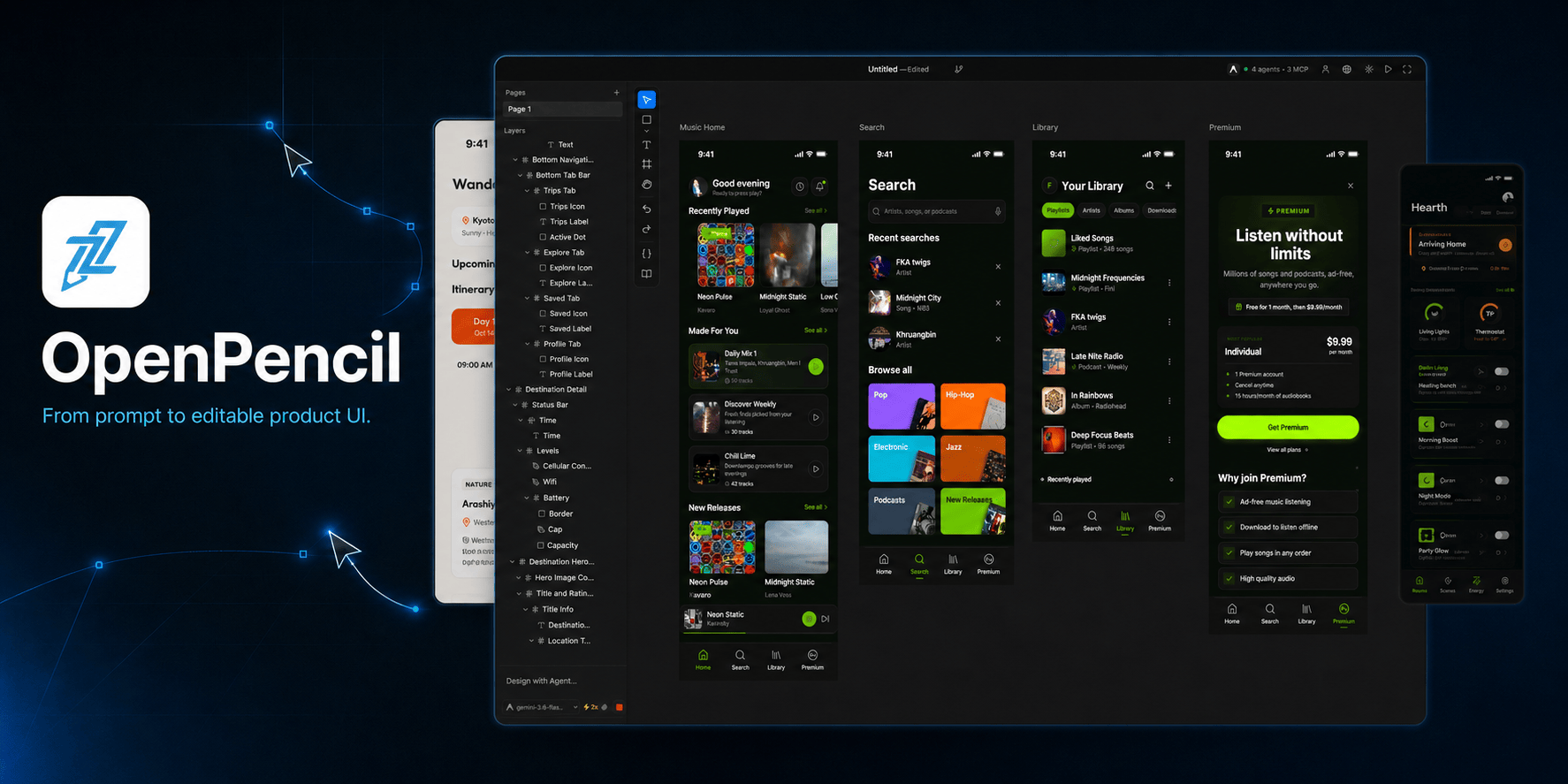Image resolution: width=1568 pixels, height=784 pixels.
Task: Close the Premium screen with the X
Action: (1351, 186)
